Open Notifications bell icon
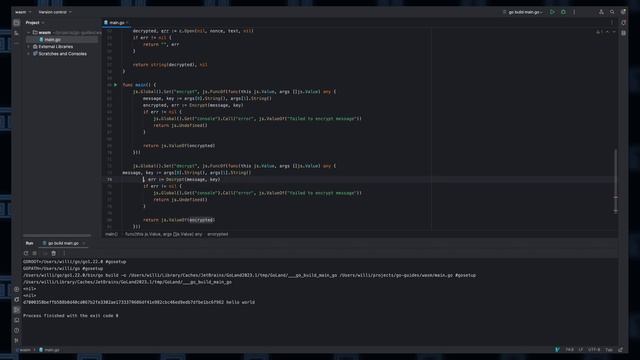The image size is (640, 360). point(623,23)
